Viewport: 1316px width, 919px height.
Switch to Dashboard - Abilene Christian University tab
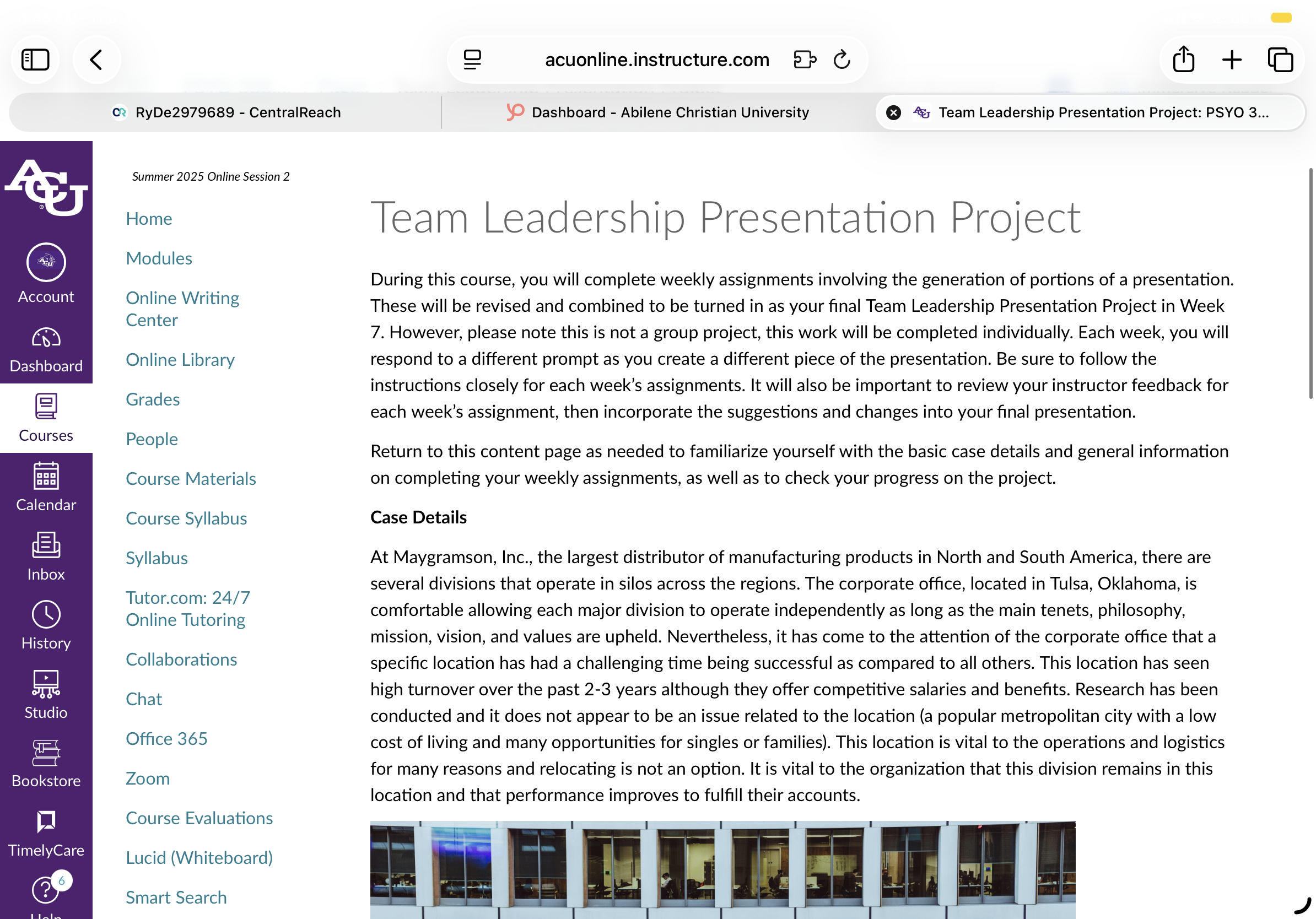click(658, 112)
